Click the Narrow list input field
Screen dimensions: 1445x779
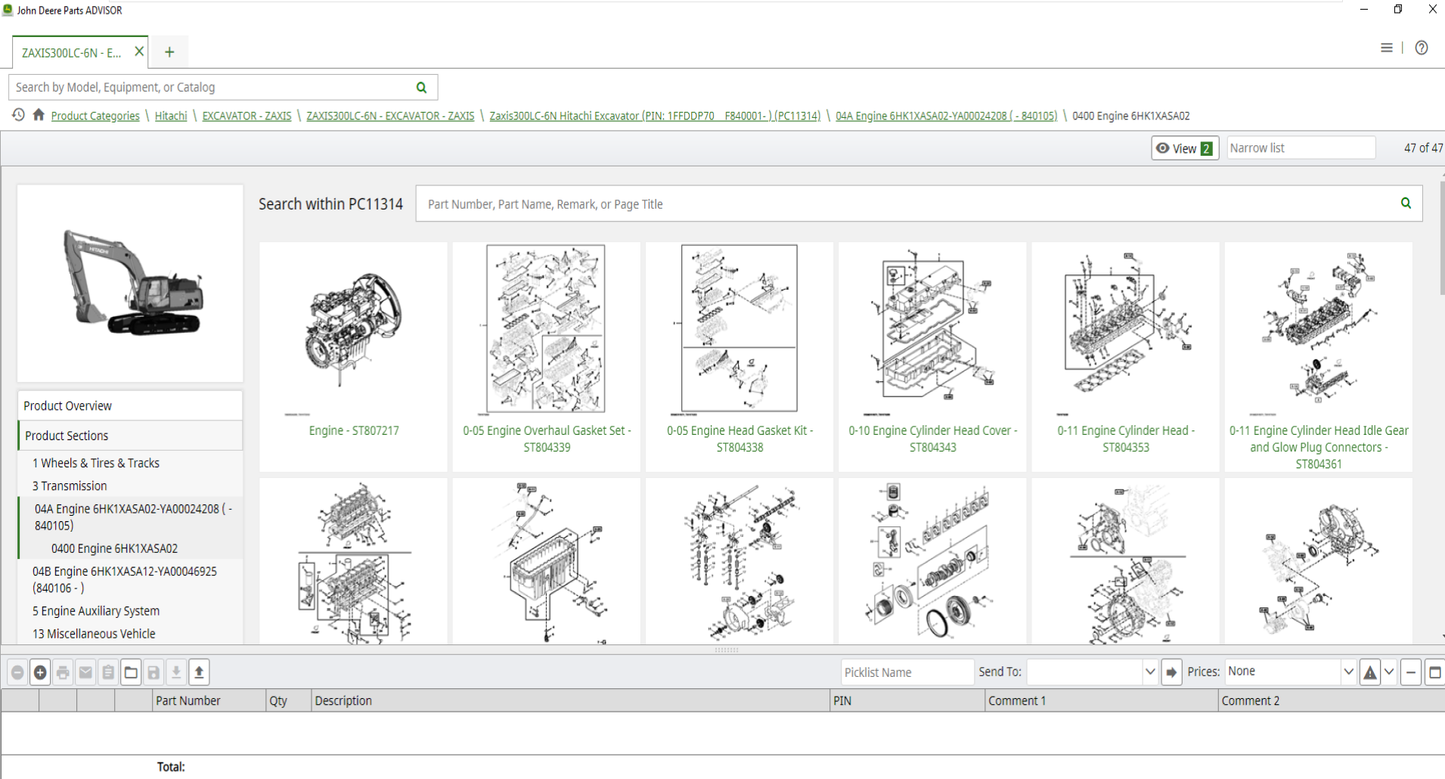click(1301, 148)
